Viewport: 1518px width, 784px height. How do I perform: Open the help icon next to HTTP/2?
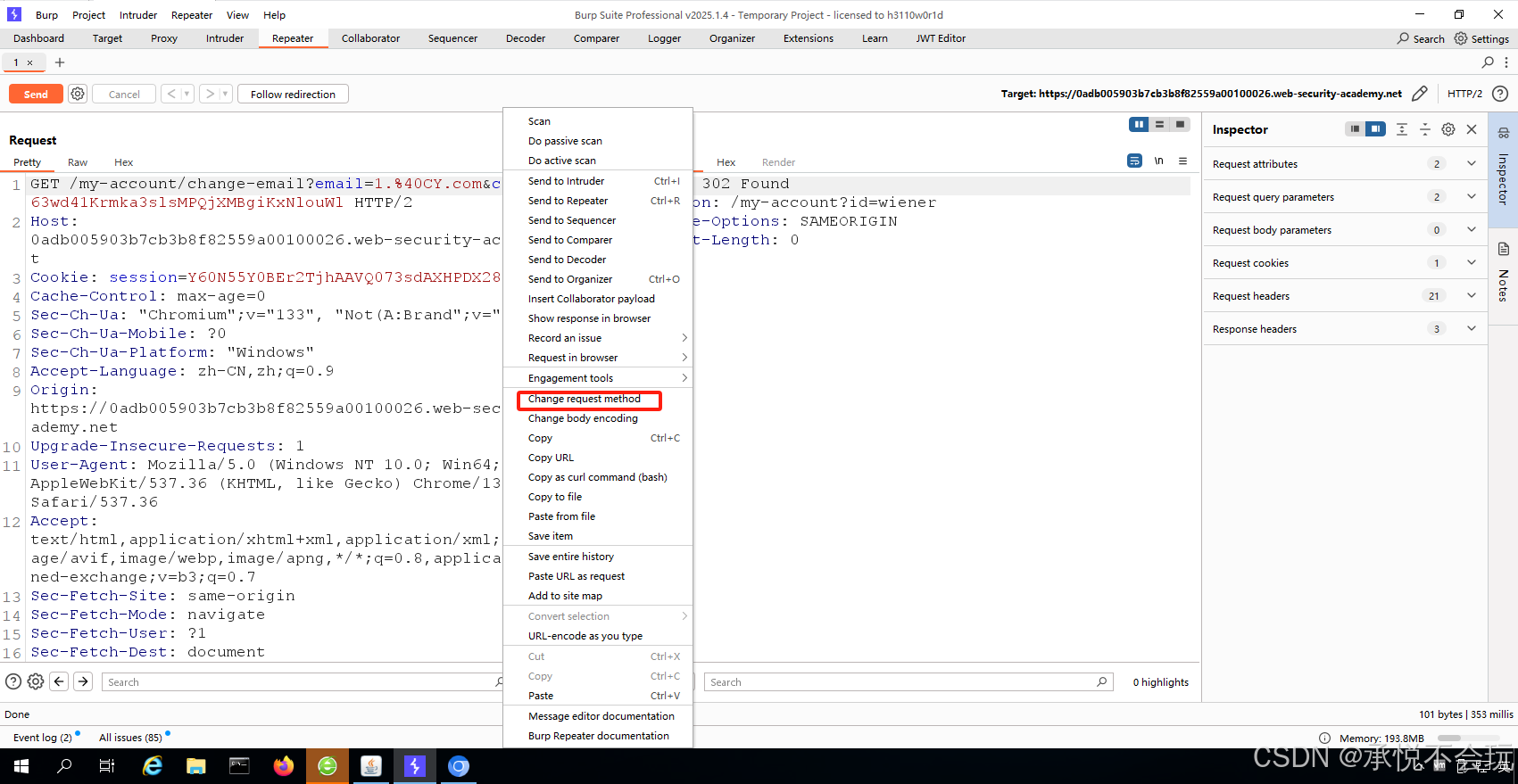click(1500, 94)
